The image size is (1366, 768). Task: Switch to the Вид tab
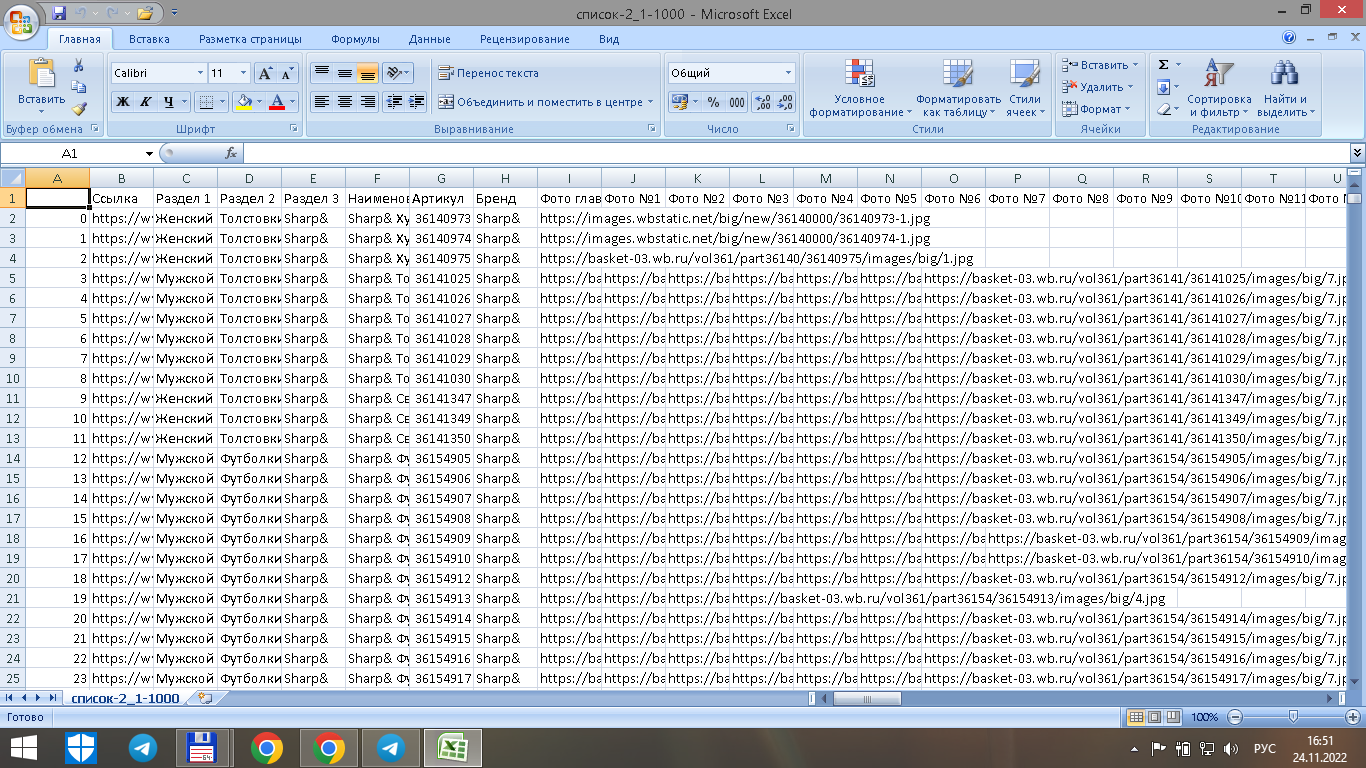(x=609, y=39)
